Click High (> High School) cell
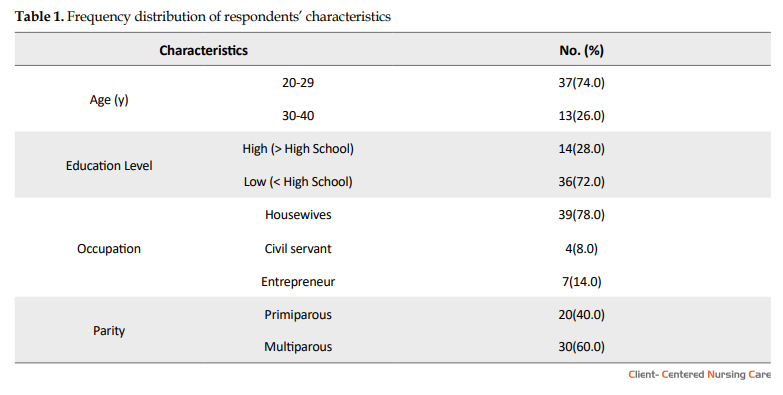 point(298,149)
